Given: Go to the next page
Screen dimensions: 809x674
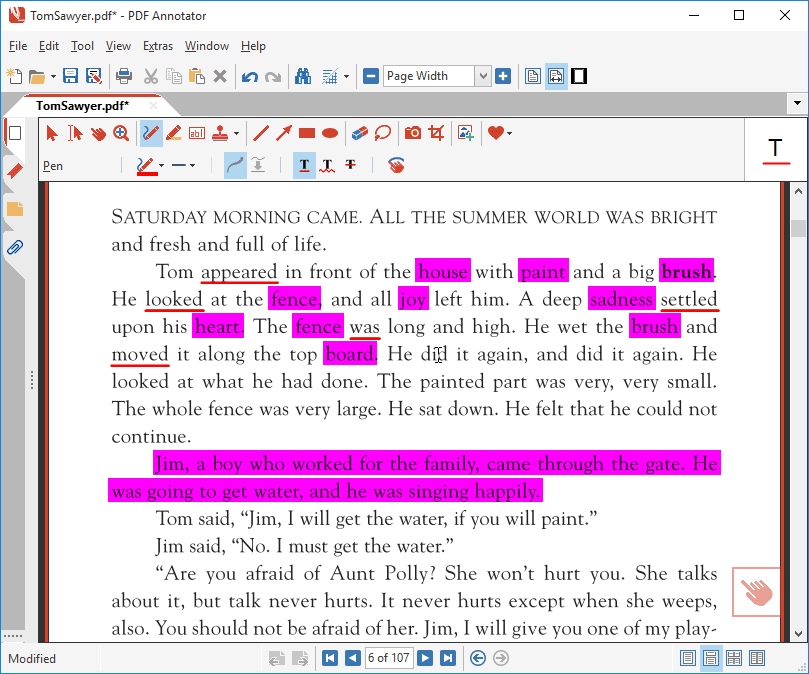Looking at the screenshot, I should [x=425, y=658].
